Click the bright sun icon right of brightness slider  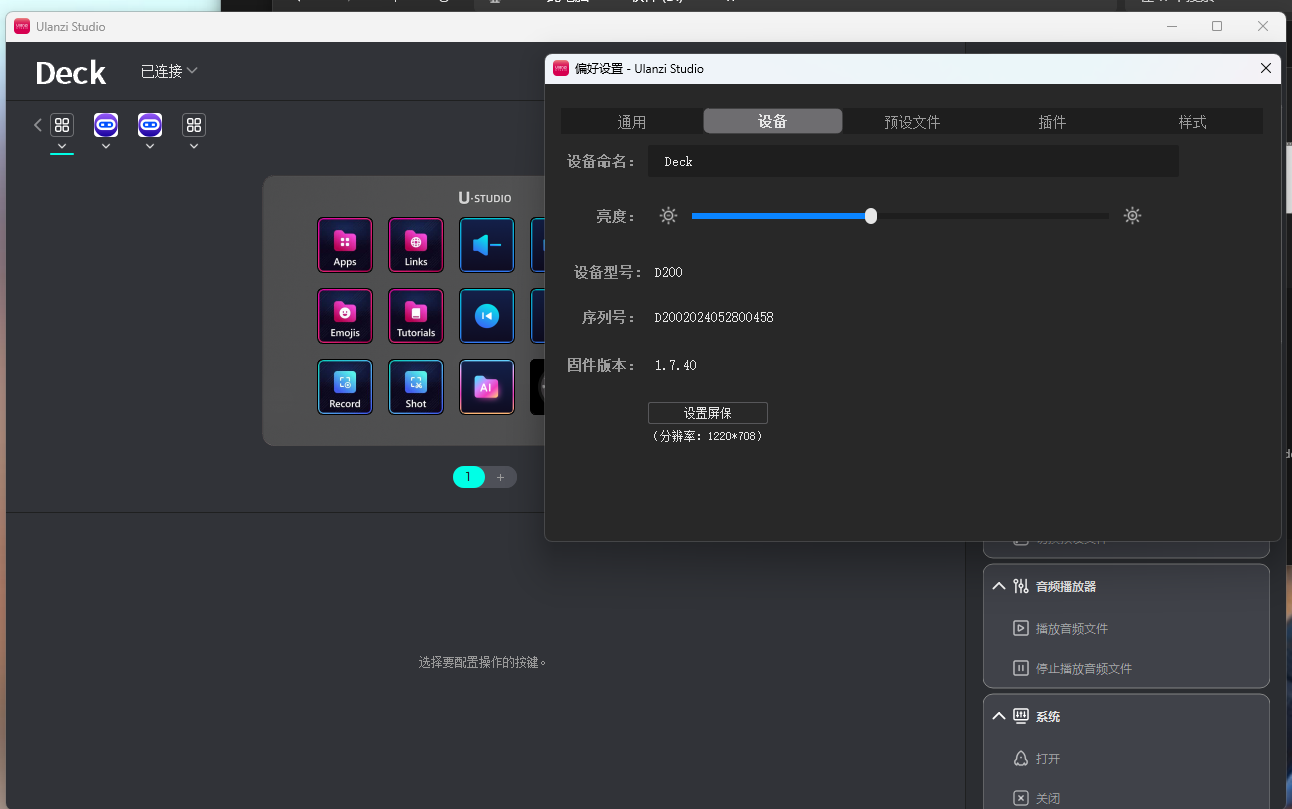[x=1132, y=215]
